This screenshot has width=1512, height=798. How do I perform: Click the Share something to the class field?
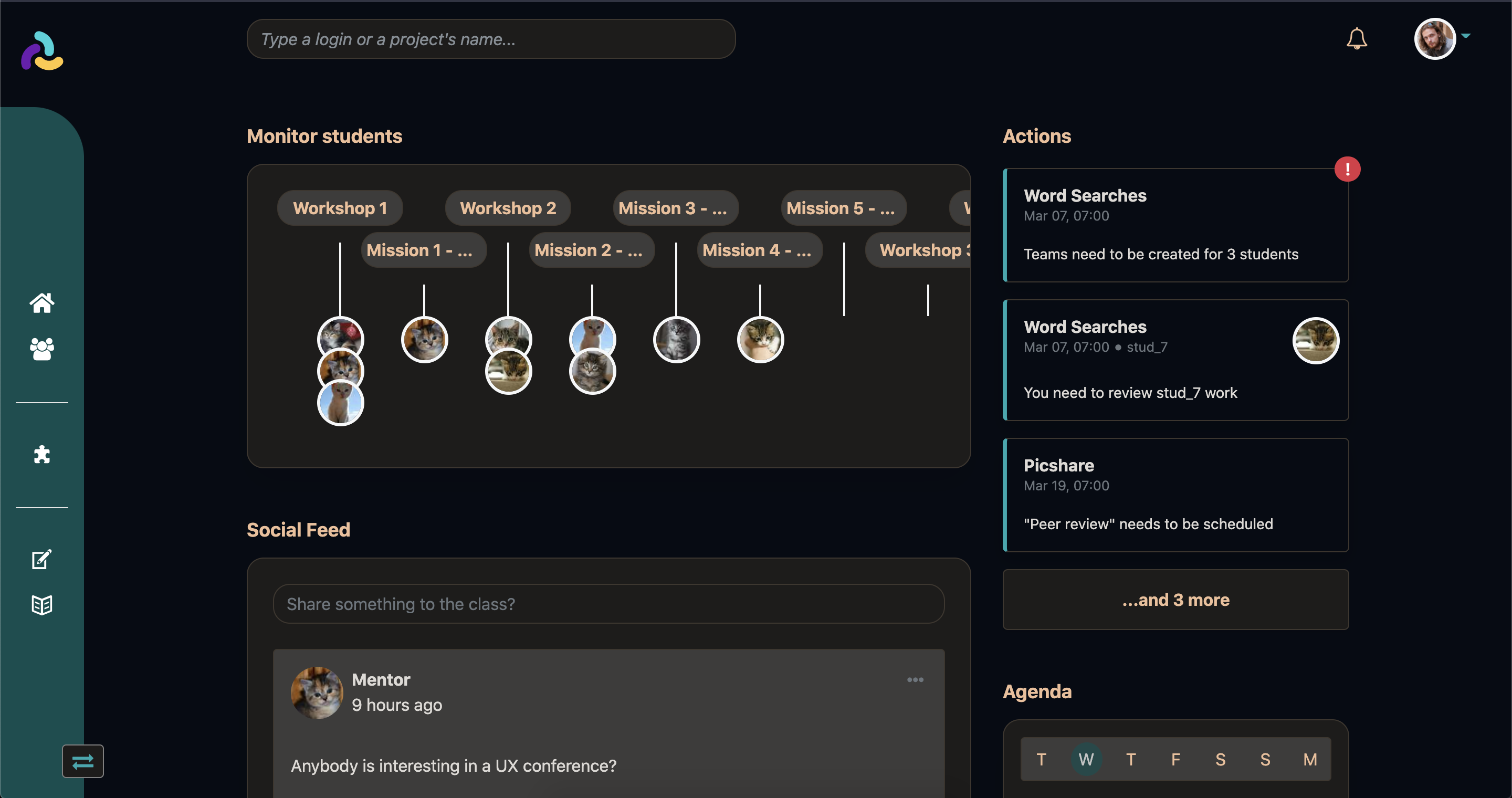point(608,604)
